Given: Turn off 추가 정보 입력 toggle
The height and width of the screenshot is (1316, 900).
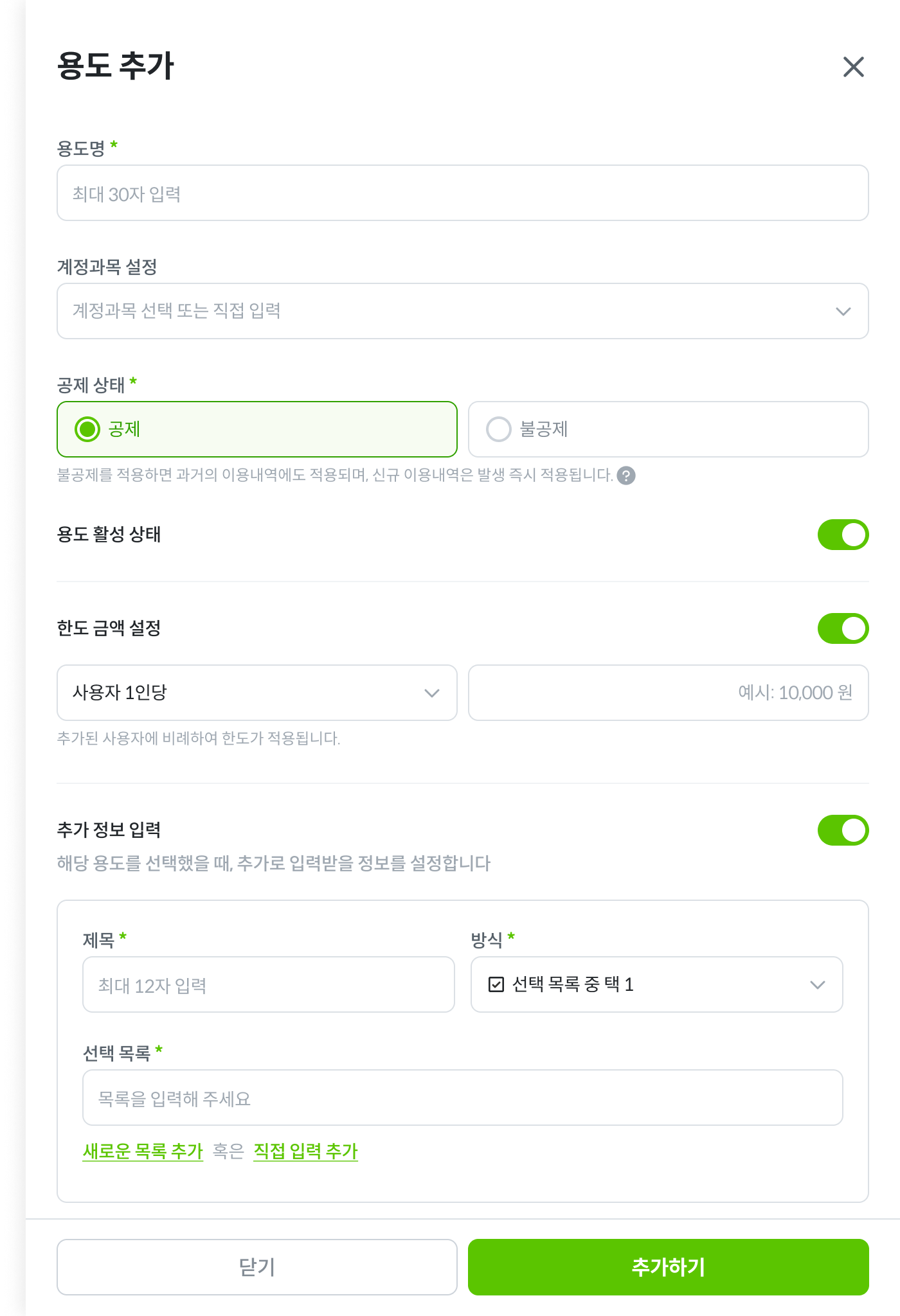Looking at the screenshot, I should [x=843, y=830].
